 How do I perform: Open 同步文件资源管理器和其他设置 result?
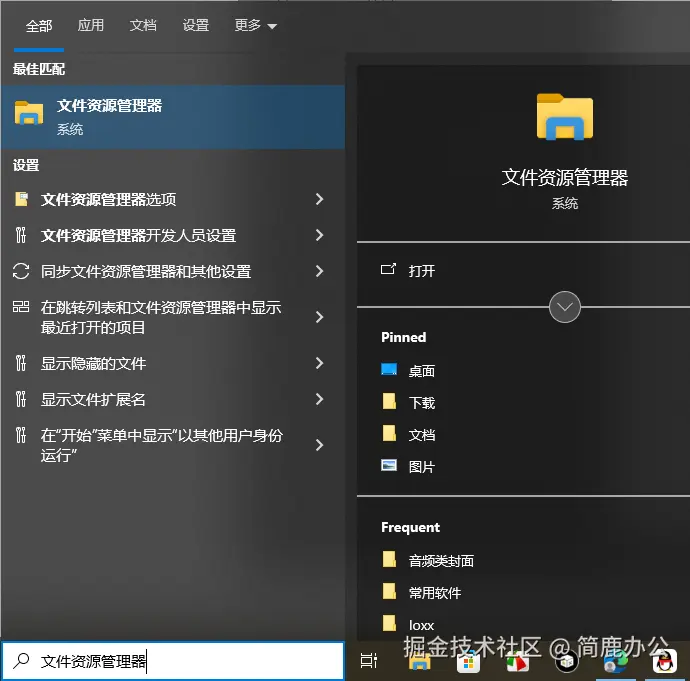tap(173, 271)
